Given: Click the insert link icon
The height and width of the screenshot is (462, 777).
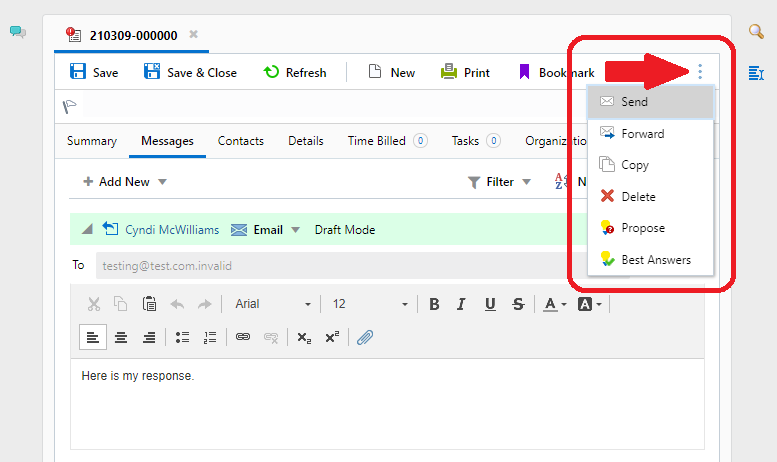Looking at the screenshot, I should click(243, 337).
